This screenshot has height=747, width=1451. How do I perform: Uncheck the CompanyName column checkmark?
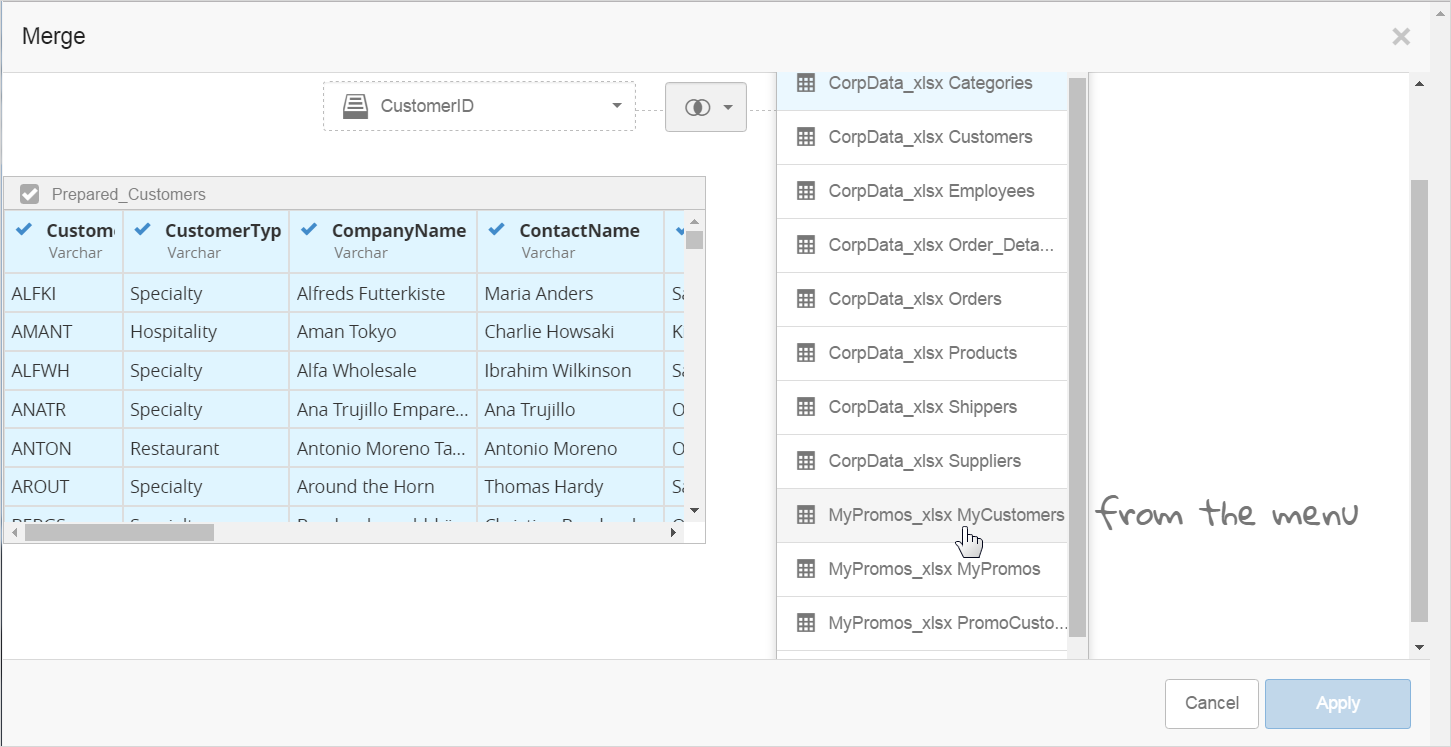click(309, 230)
